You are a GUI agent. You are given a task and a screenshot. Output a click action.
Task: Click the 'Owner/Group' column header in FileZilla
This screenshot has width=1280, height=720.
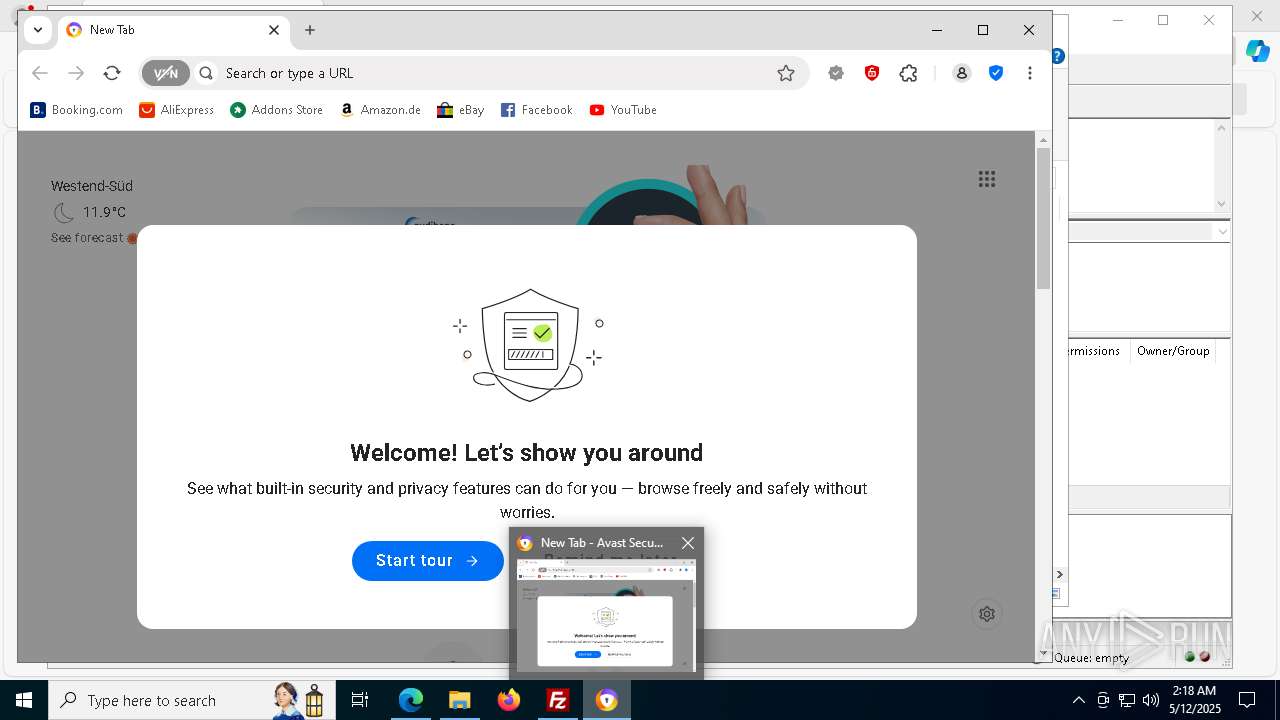(x=1173, y=351)
